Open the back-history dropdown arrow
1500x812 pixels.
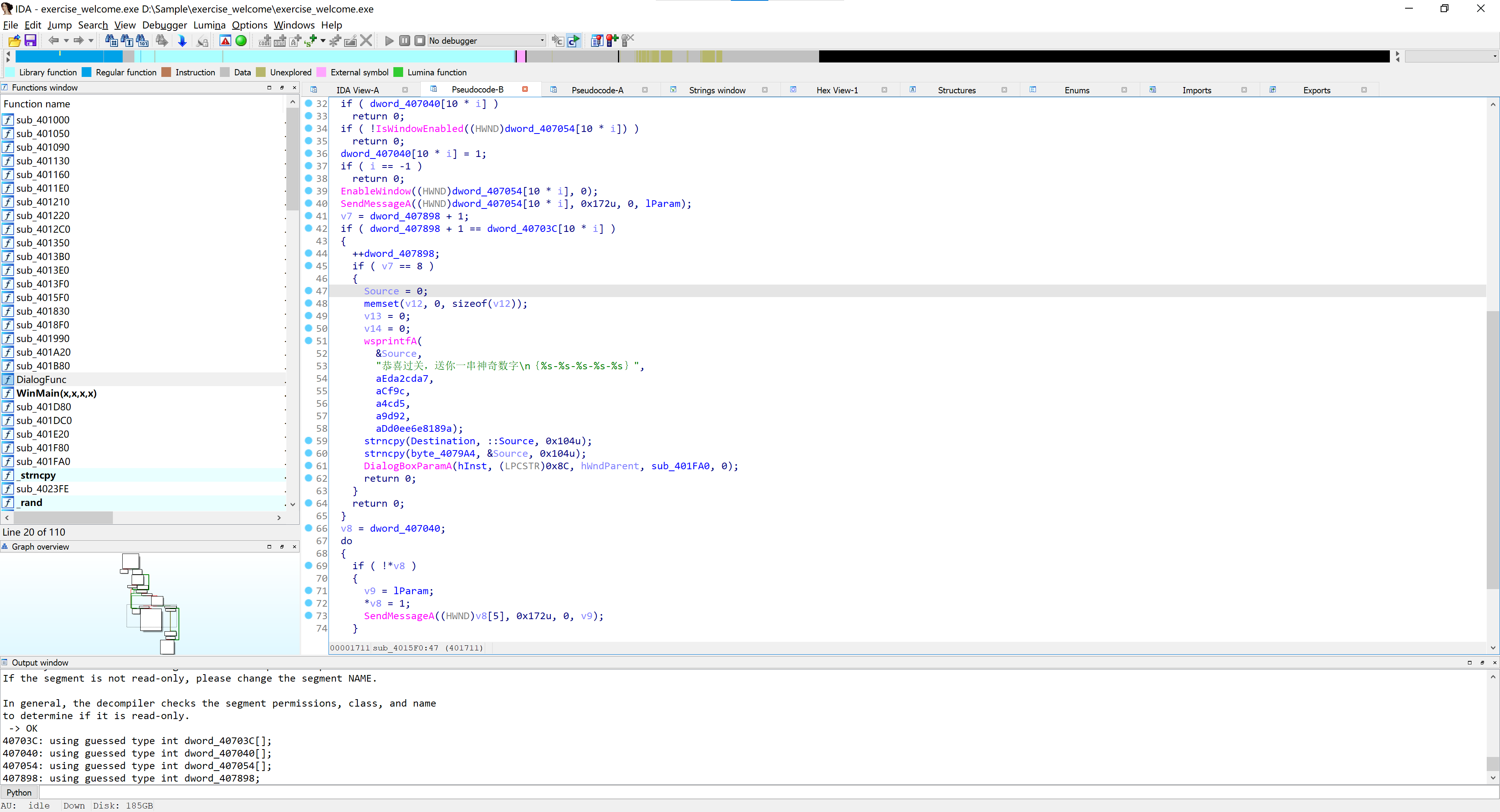click(x=66, y=40)
